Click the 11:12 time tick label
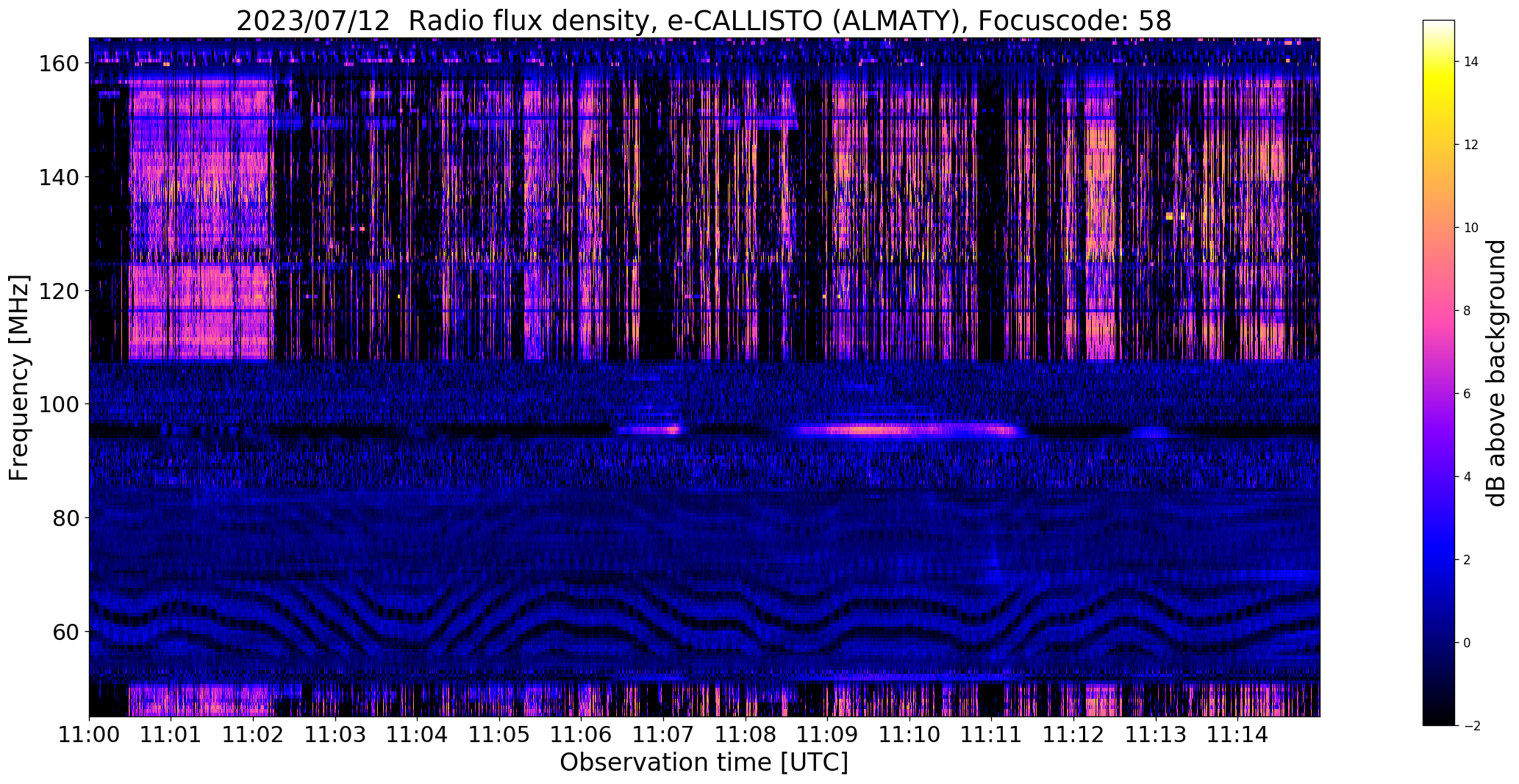The height and width of the screenshot is (784, 1519). [1073, 734]
